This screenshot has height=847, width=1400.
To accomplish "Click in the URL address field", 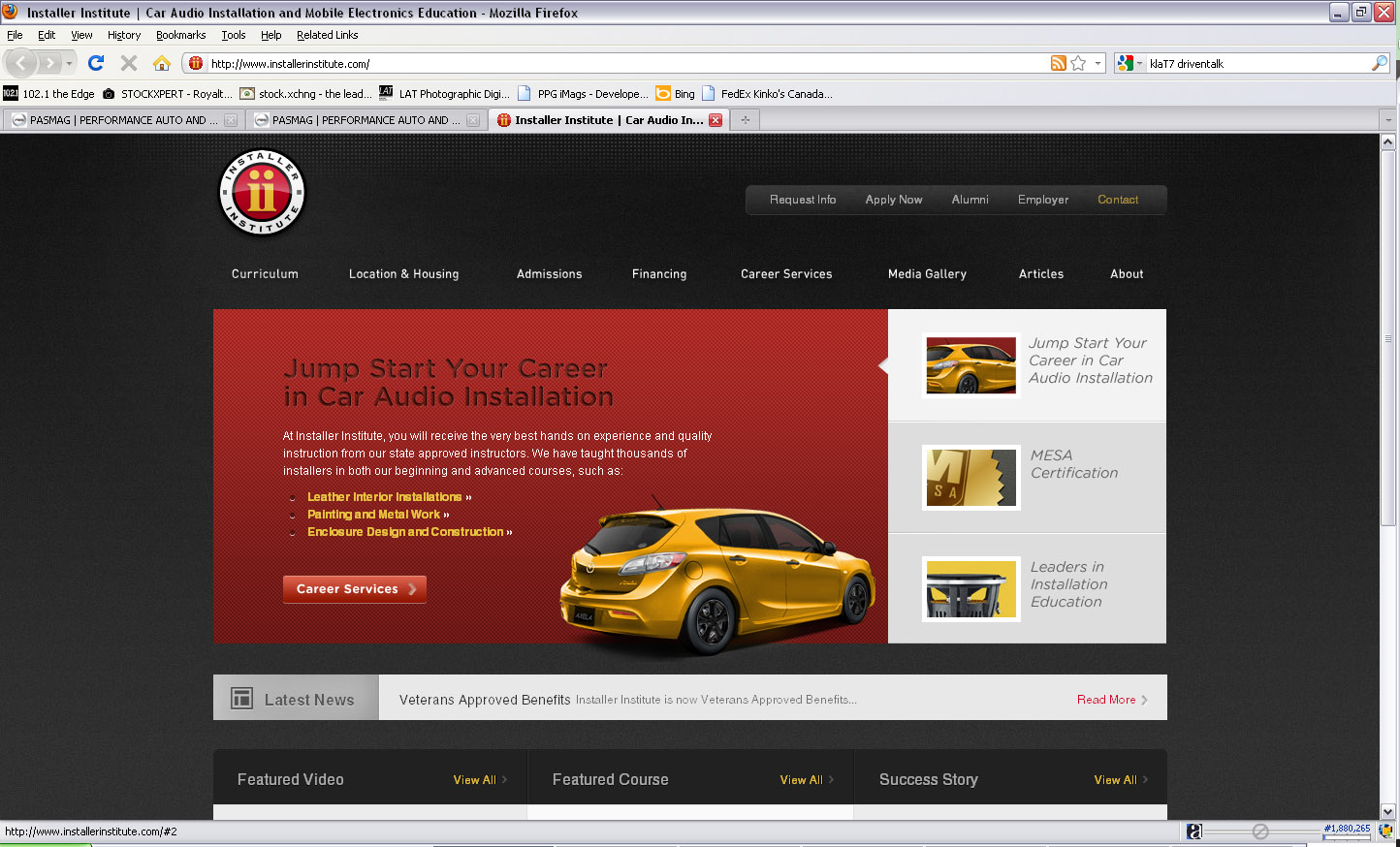I will pos(627,63).
